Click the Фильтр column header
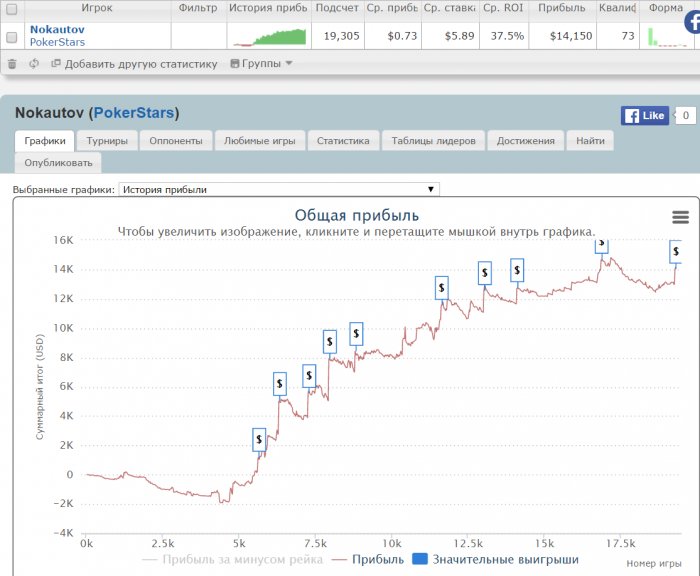700x576 pixels. click(x=198, y=8)
